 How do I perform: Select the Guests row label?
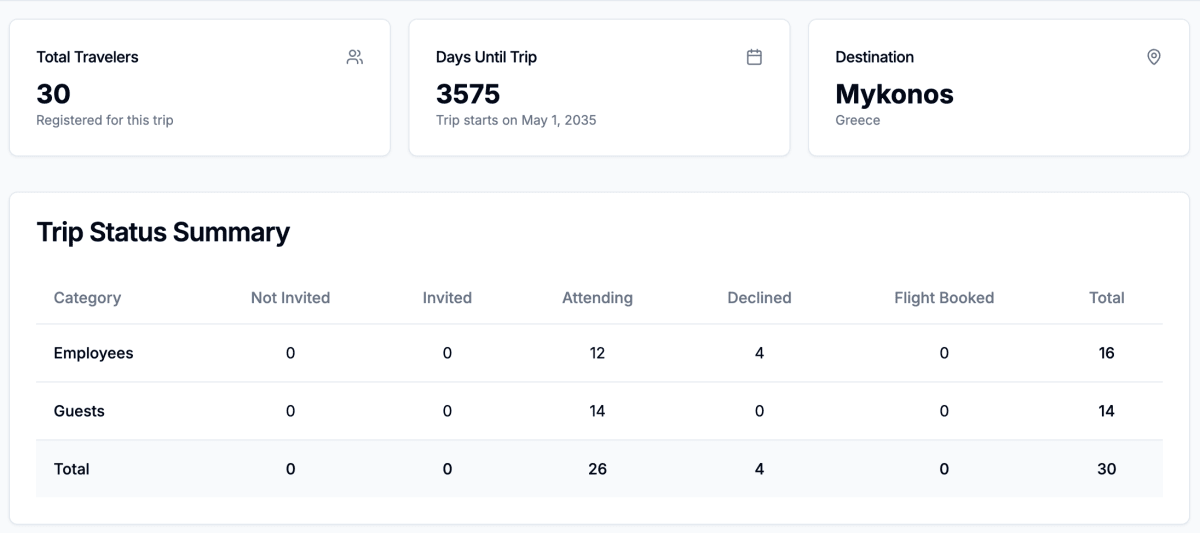click(x=79, y=411)
